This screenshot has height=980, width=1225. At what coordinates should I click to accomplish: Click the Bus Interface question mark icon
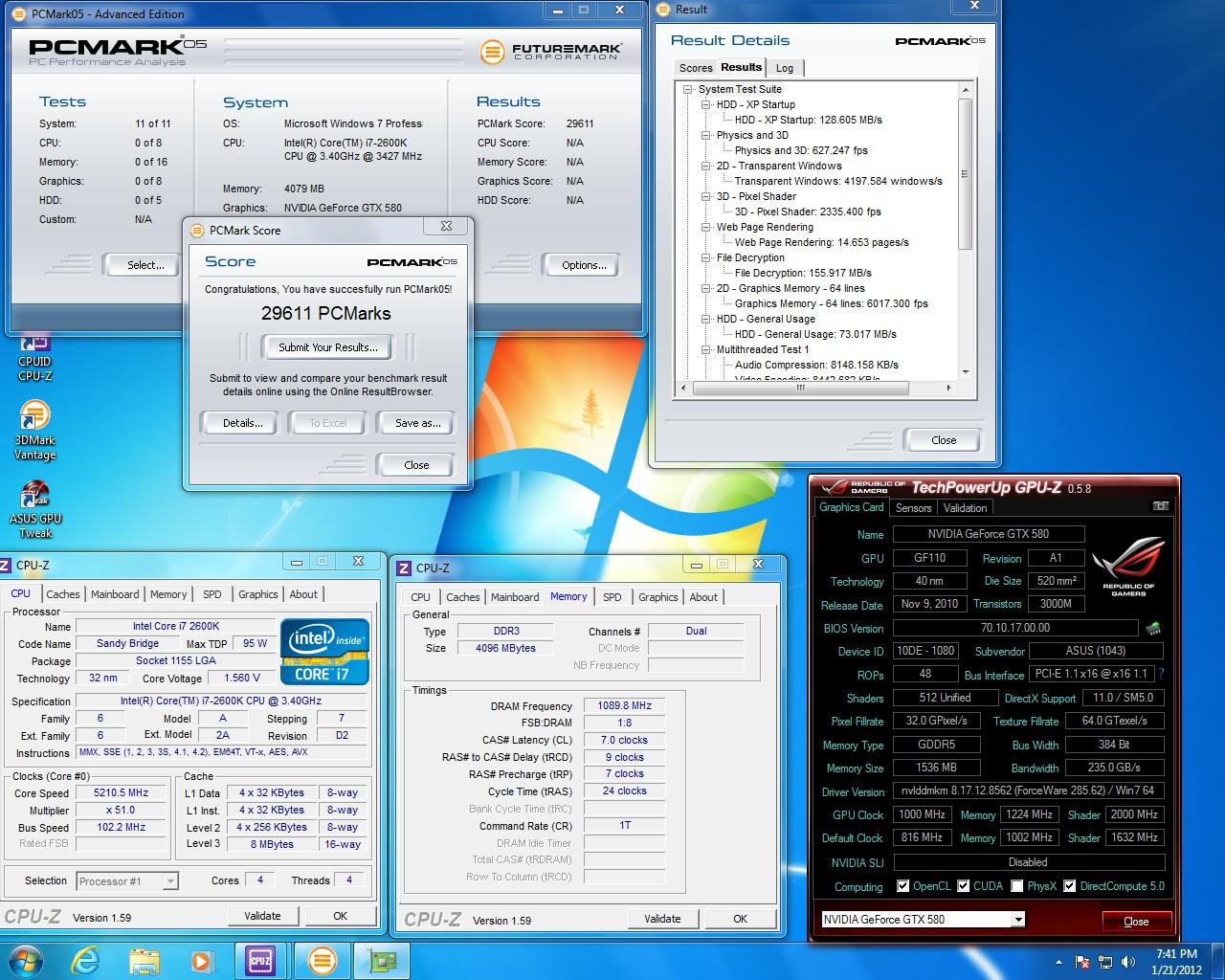point(1161,675)
